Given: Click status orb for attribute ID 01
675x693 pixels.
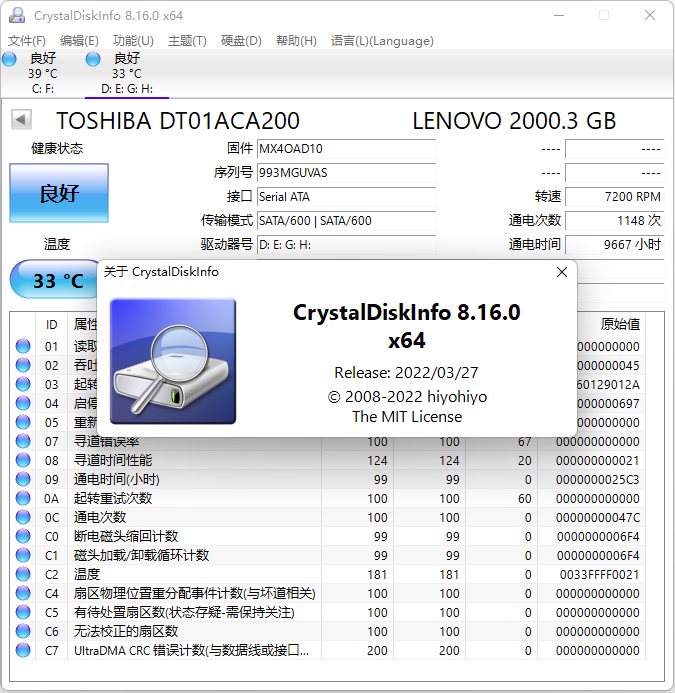Looking at the screenshot, I should tap(23, 346).
